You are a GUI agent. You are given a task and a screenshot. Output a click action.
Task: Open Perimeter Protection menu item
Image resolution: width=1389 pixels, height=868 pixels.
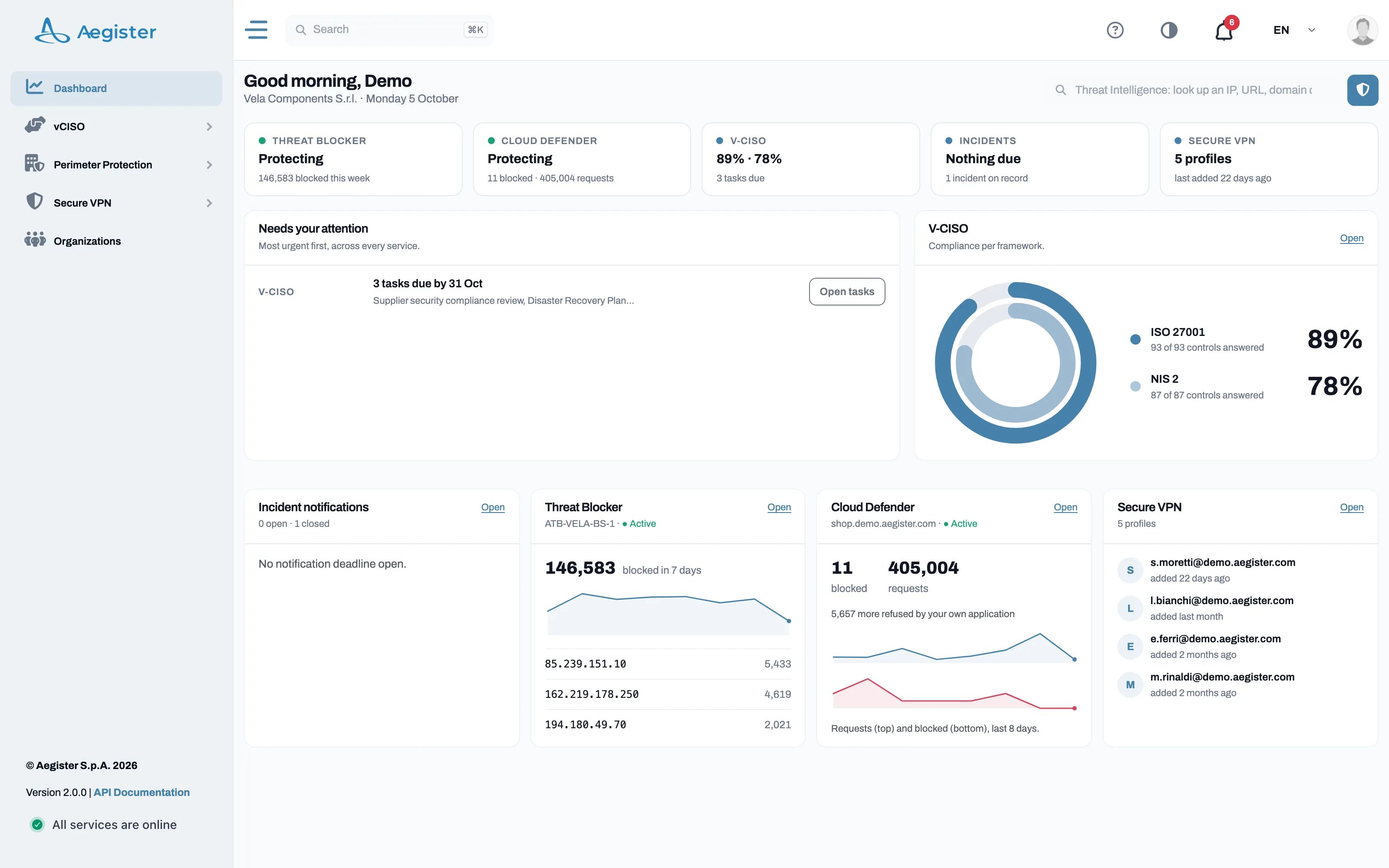(116, 165)
